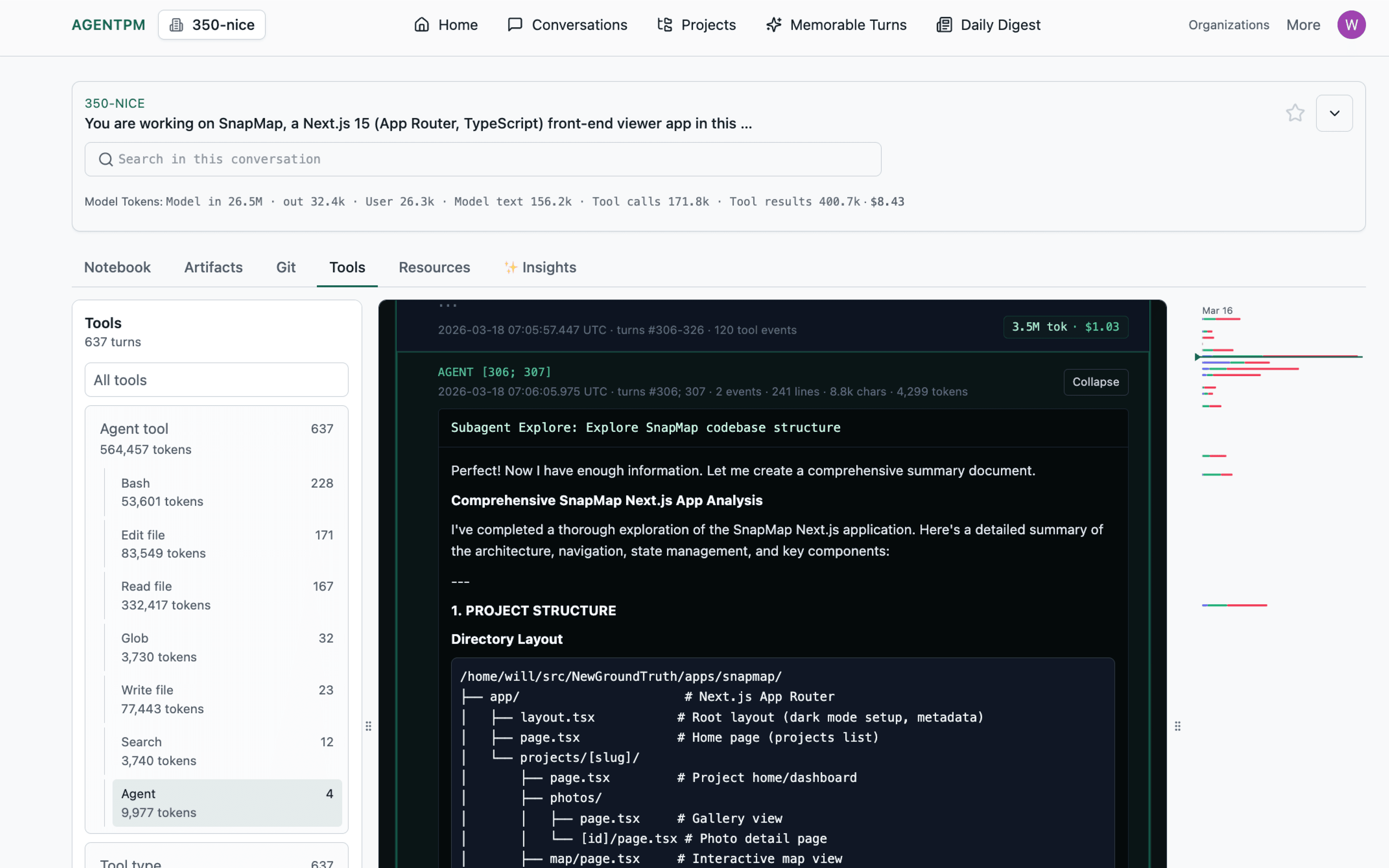Open Daily Digest page
This screenshot has width=1389, height=868.
coord(988,25)
